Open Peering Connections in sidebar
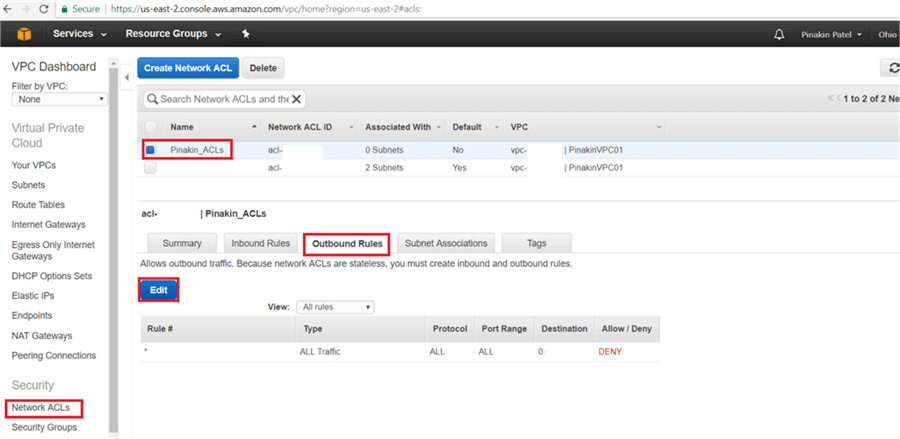Image resolution: width=900 pixels, height=439 pixels. coord(54,355)
